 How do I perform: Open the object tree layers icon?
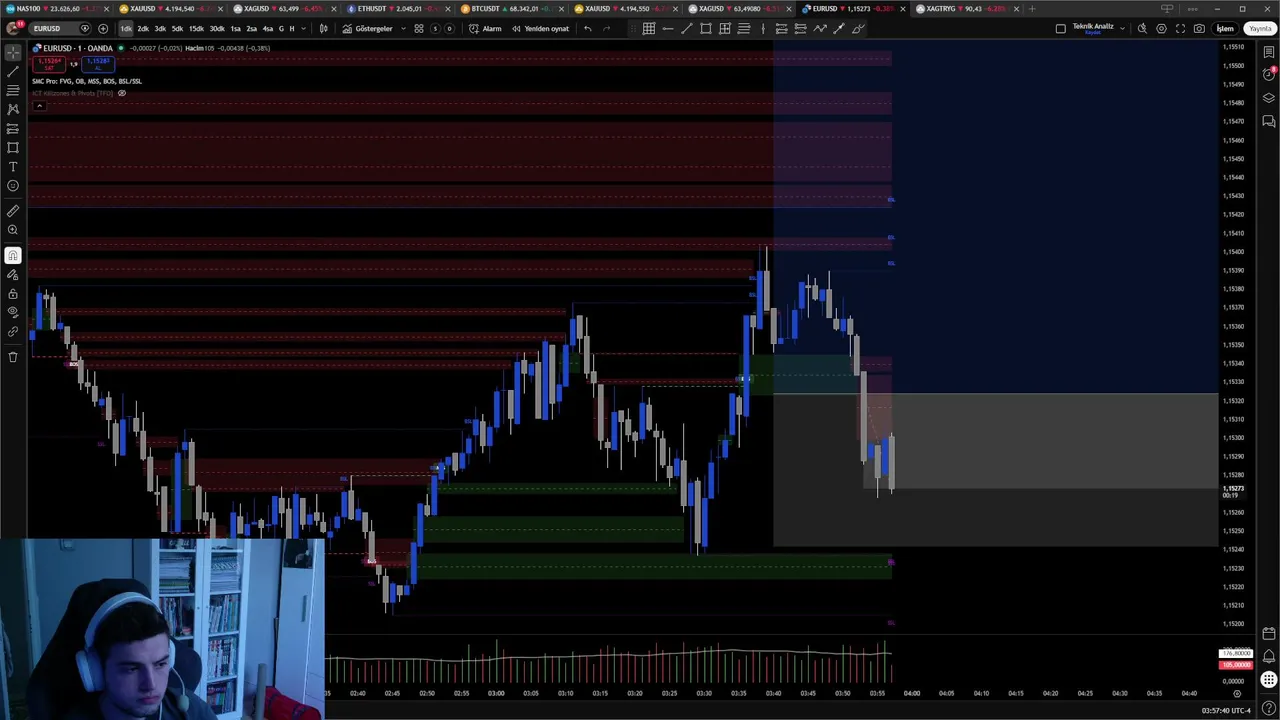pyautogui.click(x=1268, y=98)
